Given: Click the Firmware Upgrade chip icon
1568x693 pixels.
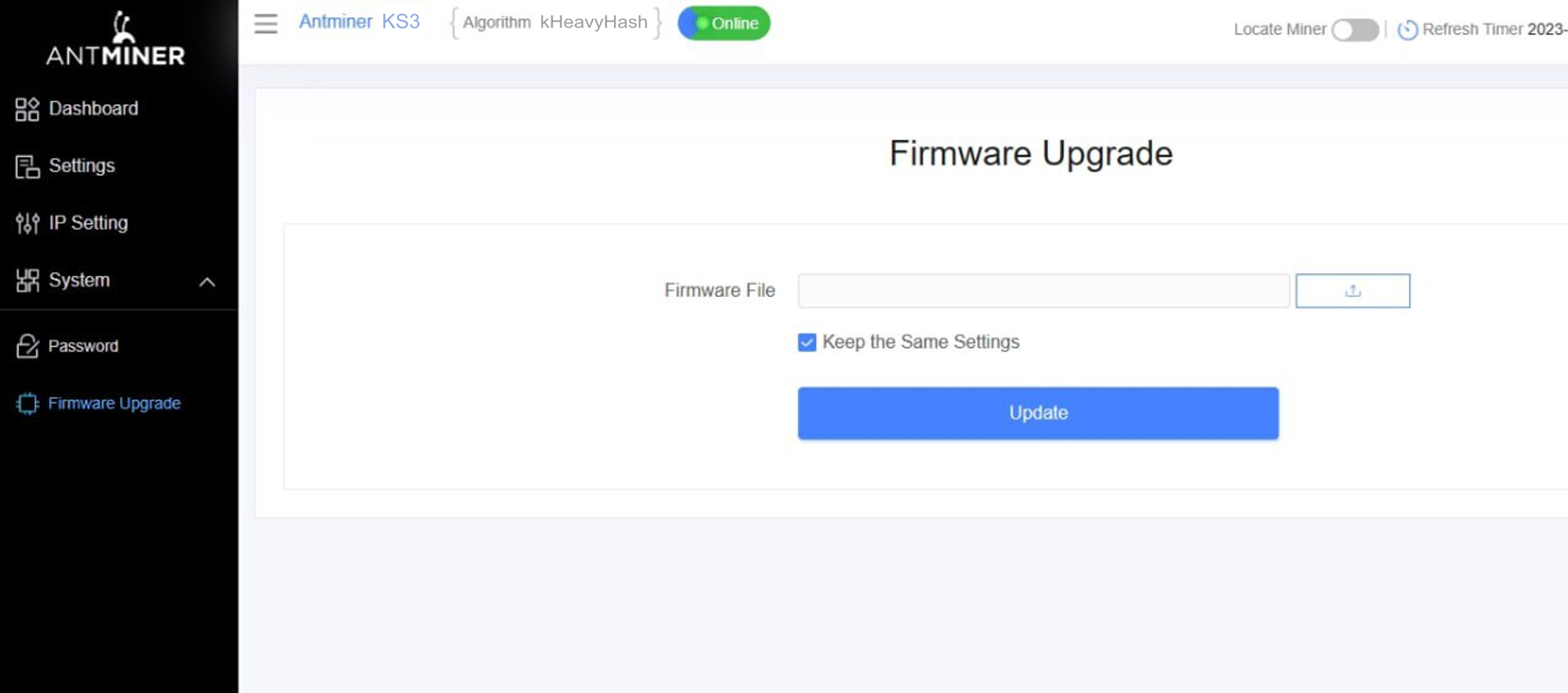Looking at the screenshot, I should [27, 404].
